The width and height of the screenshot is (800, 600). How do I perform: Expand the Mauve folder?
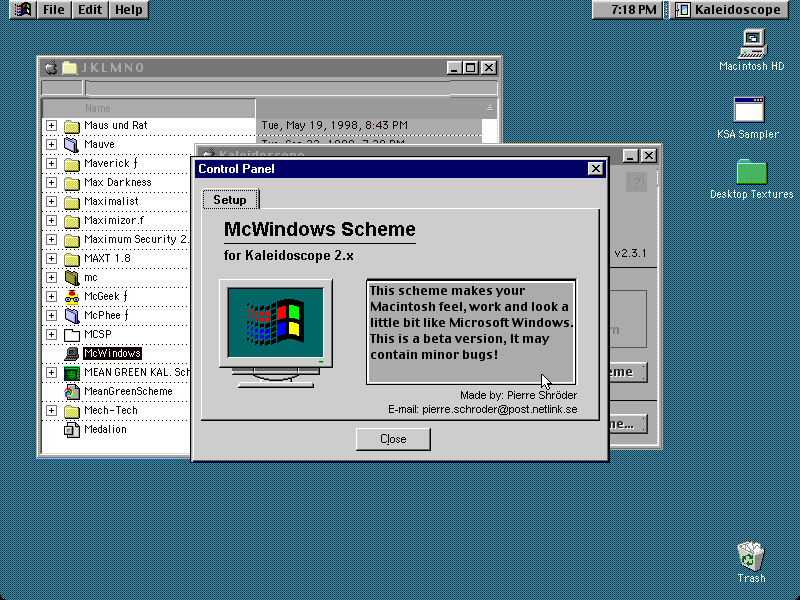(51, 144)
